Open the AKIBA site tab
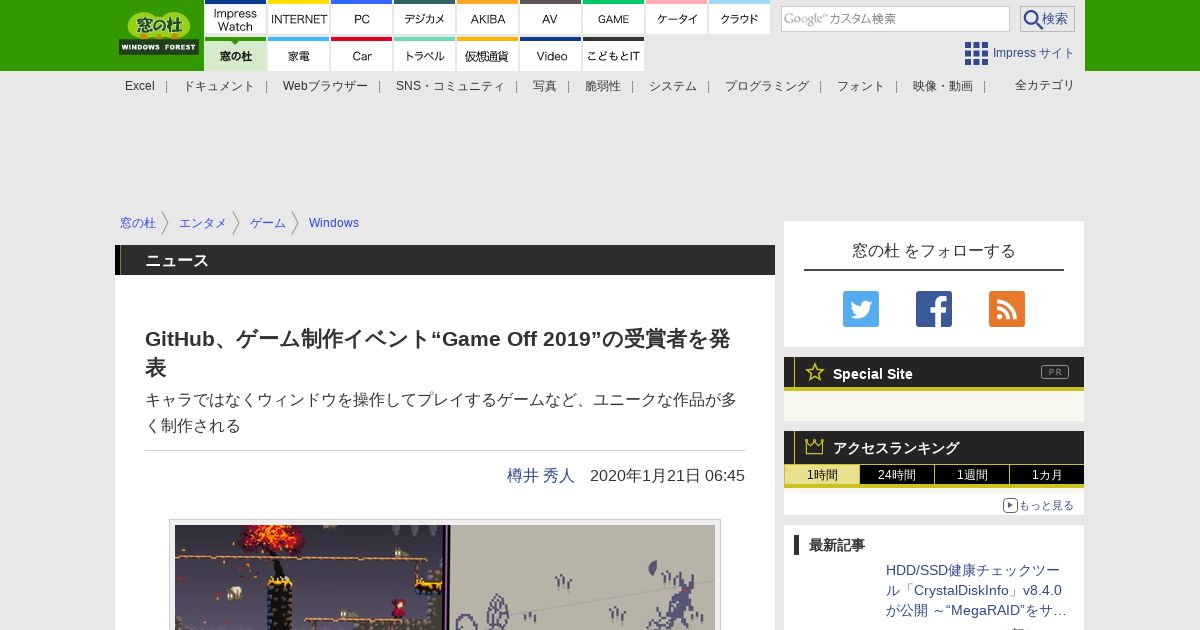Image resolution: width=1200 pixels, height=630 pixels. click(488, 18)
